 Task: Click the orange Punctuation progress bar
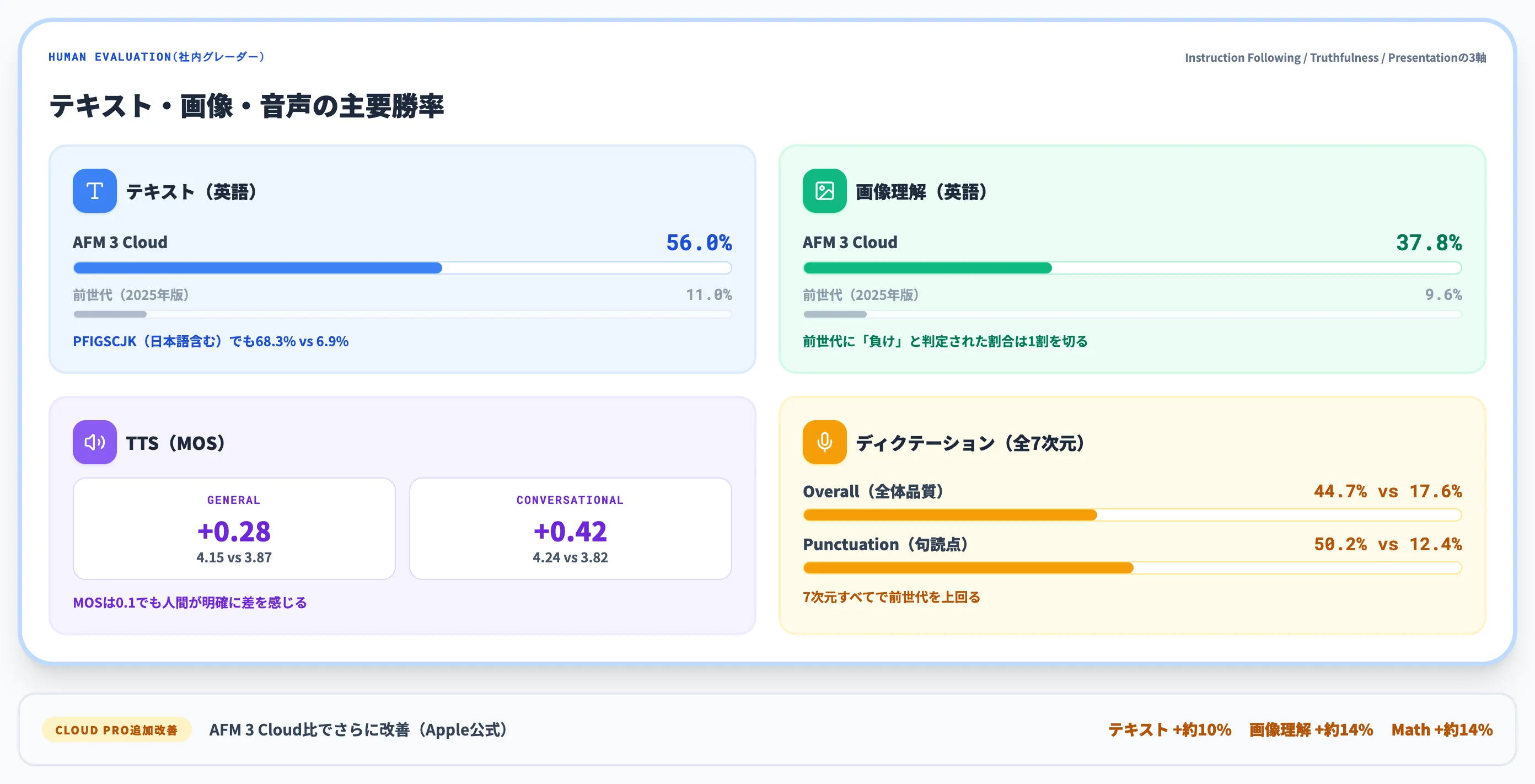1132,568
